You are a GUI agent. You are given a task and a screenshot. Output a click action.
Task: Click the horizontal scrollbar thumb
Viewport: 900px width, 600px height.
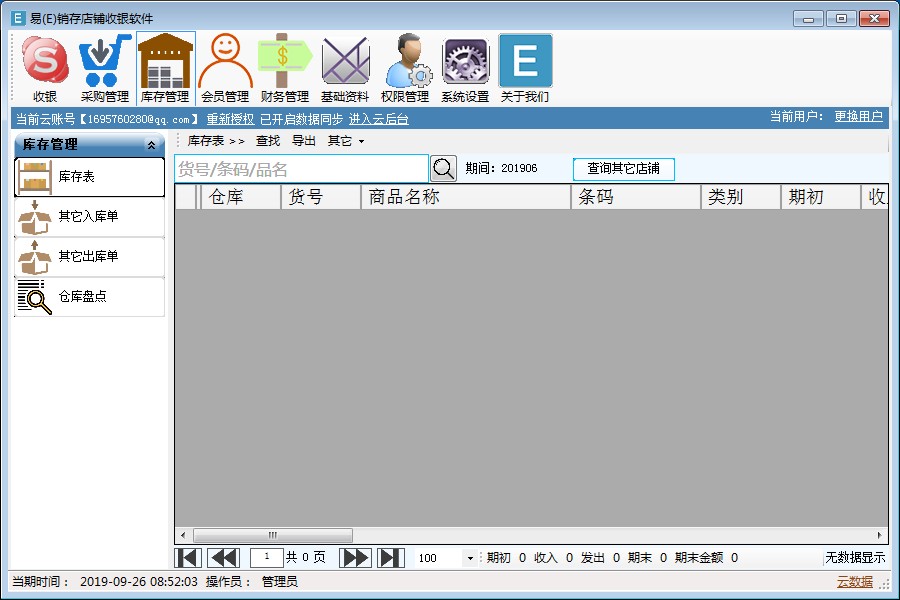click(x=272, y=535)
